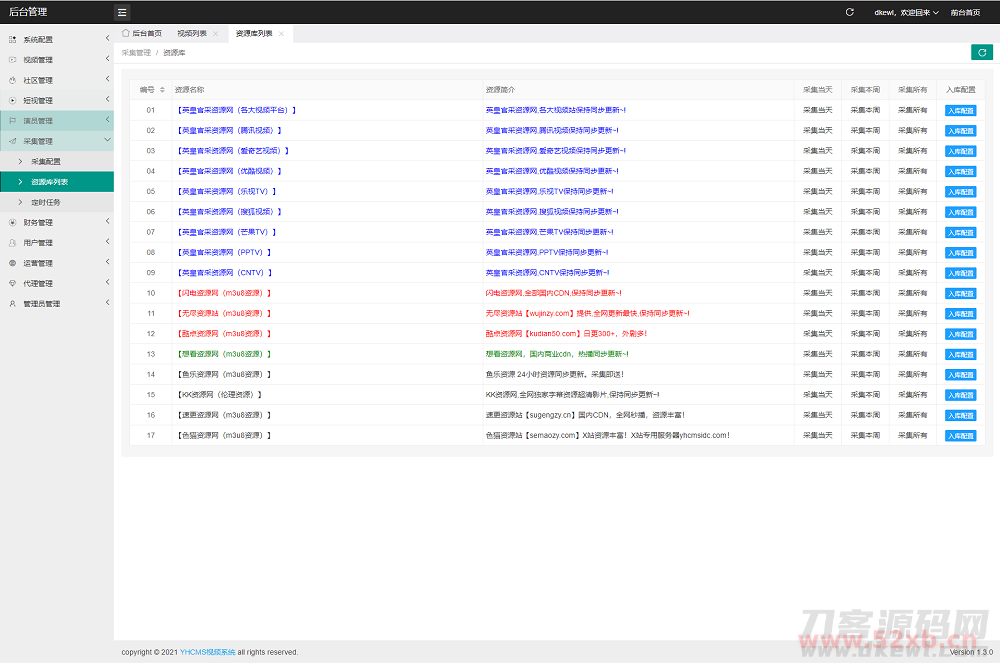Close the 视频列表 tab with its X

(215, 34)
